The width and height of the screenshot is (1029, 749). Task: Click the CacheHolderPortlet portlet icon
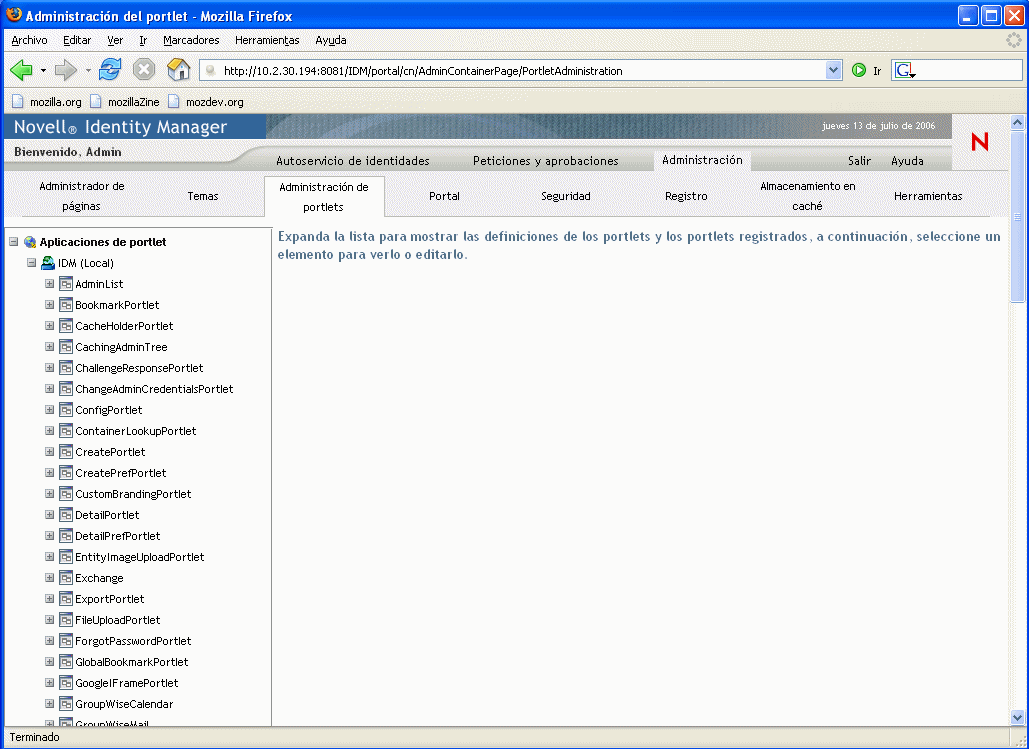point(66,326)
